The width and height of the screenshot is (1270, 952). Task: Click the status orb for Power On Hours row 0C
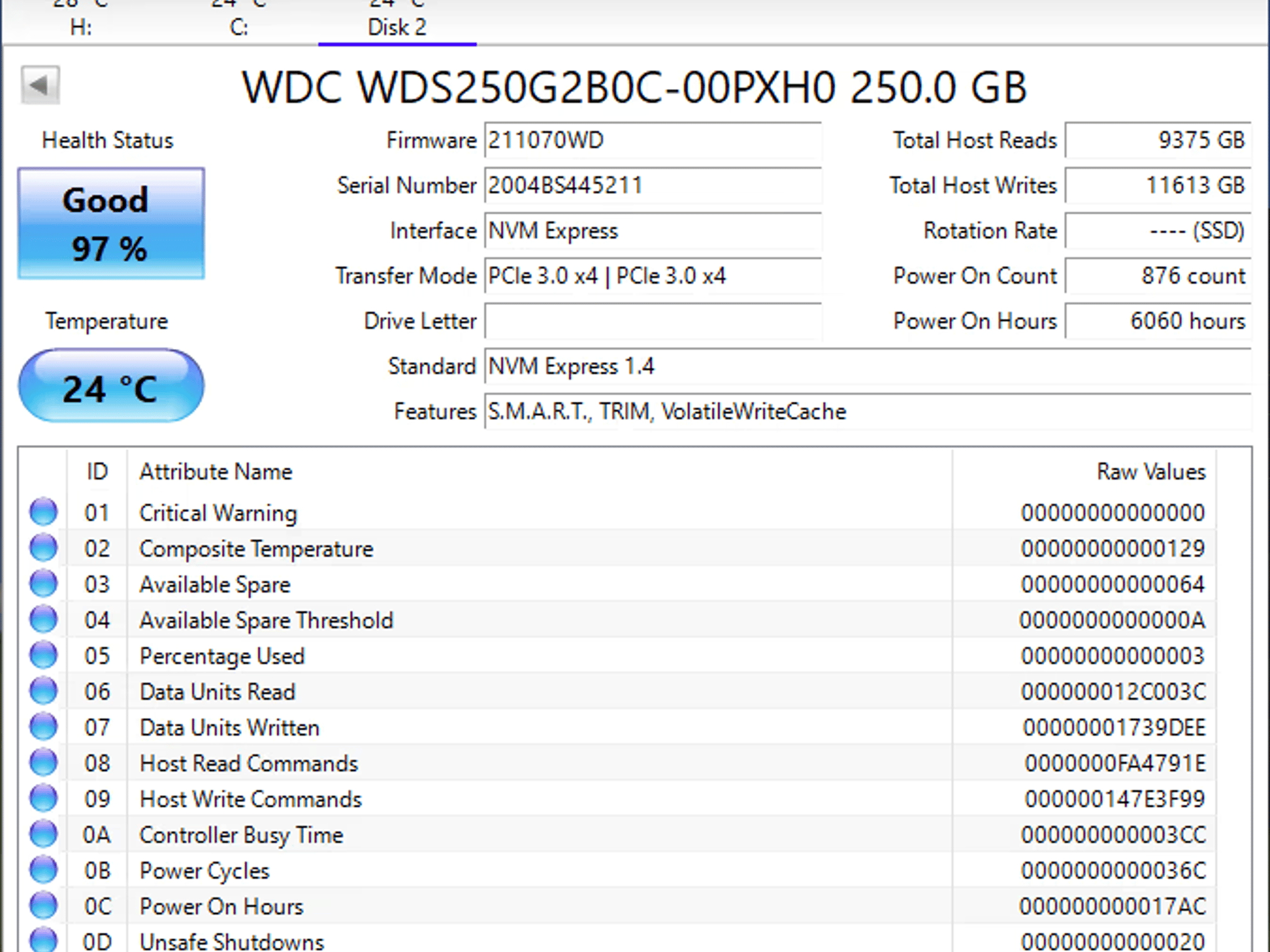[43, 906]
